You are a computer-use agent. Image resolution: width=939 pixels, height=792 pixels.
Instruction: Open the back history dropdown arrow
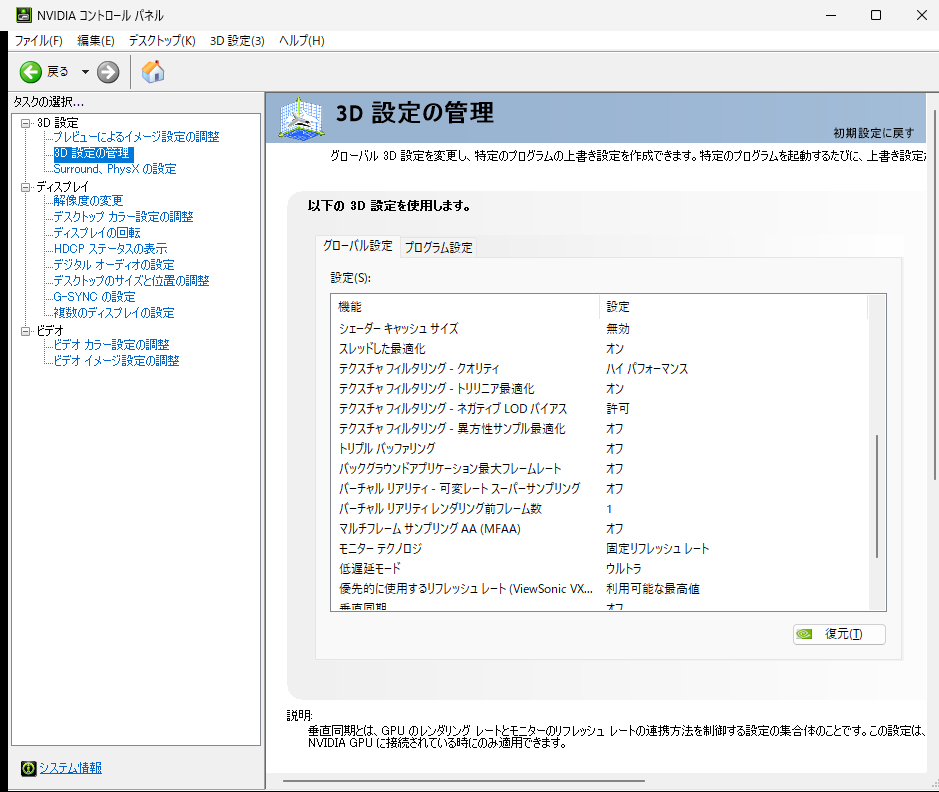(x=85, y=71)
